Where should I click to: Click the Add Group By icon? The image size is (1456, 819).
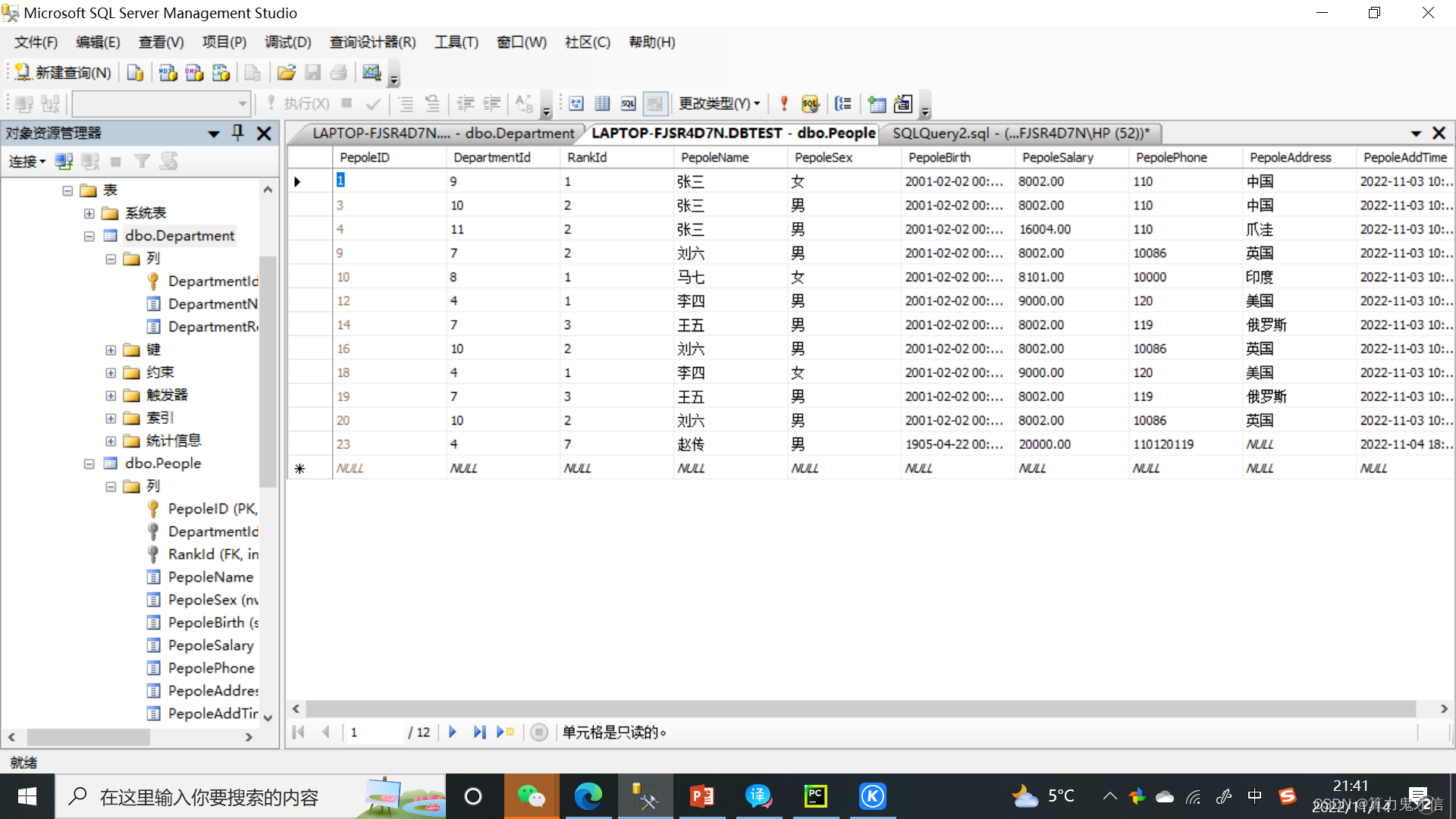[843, 103]
